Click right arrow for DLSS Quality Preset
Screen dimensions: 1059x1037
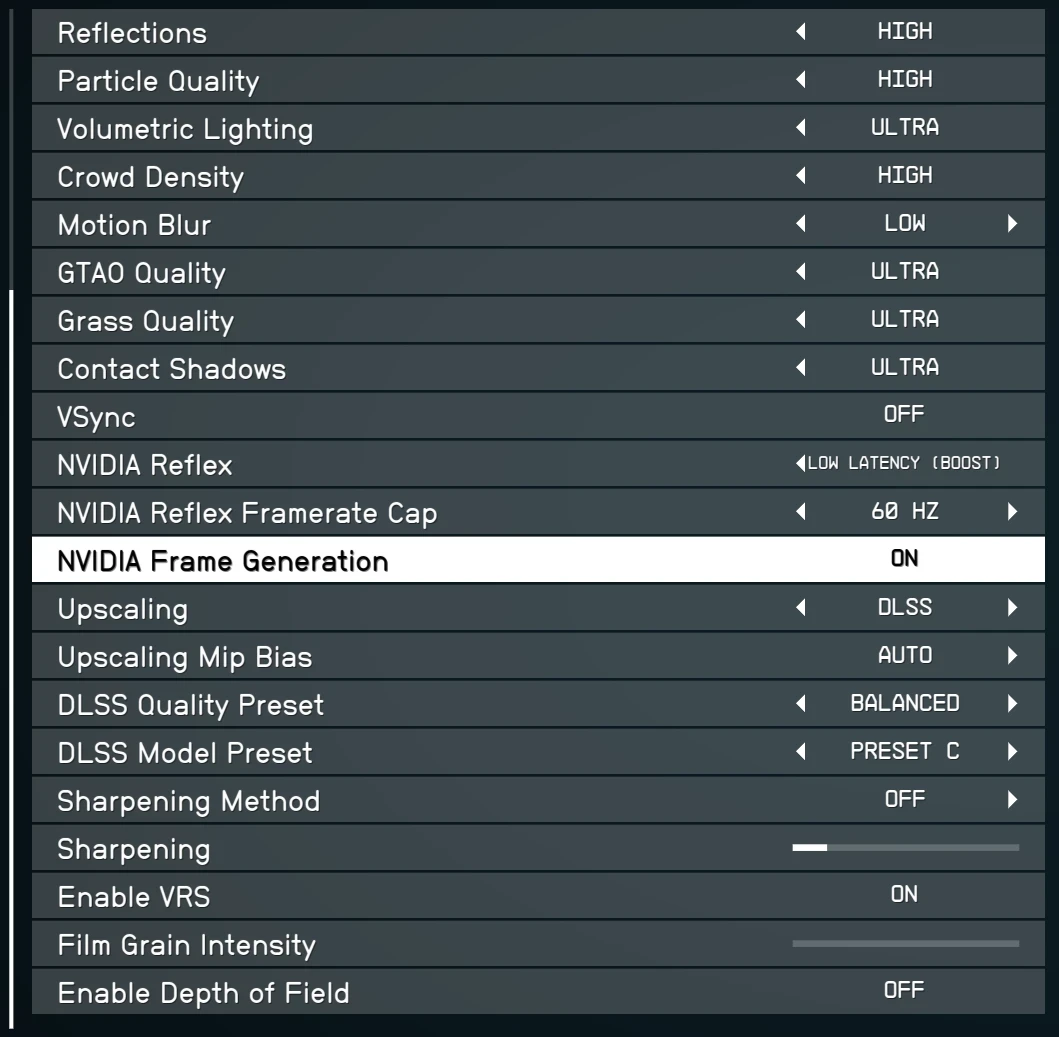(1012, 704)
